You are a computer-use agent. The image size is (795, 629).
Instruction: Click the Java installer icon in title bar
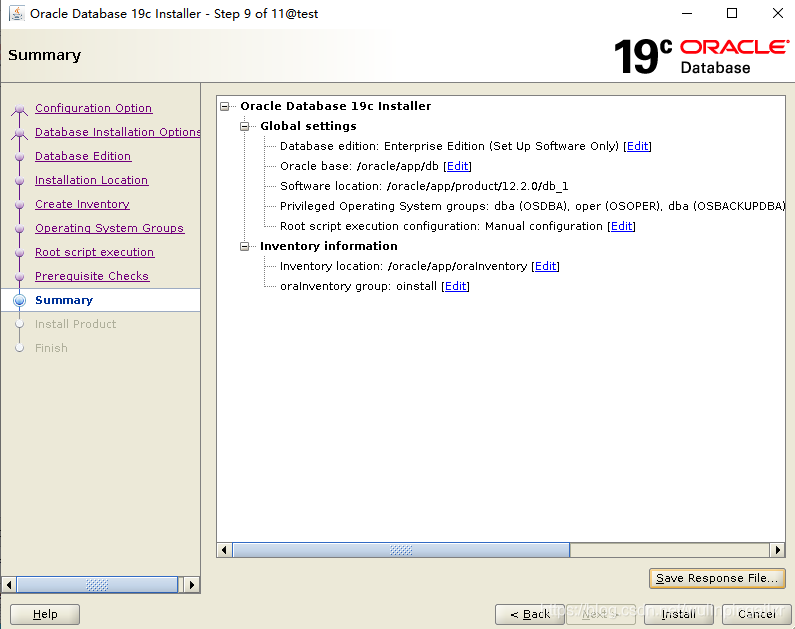[x=17, y=14]
